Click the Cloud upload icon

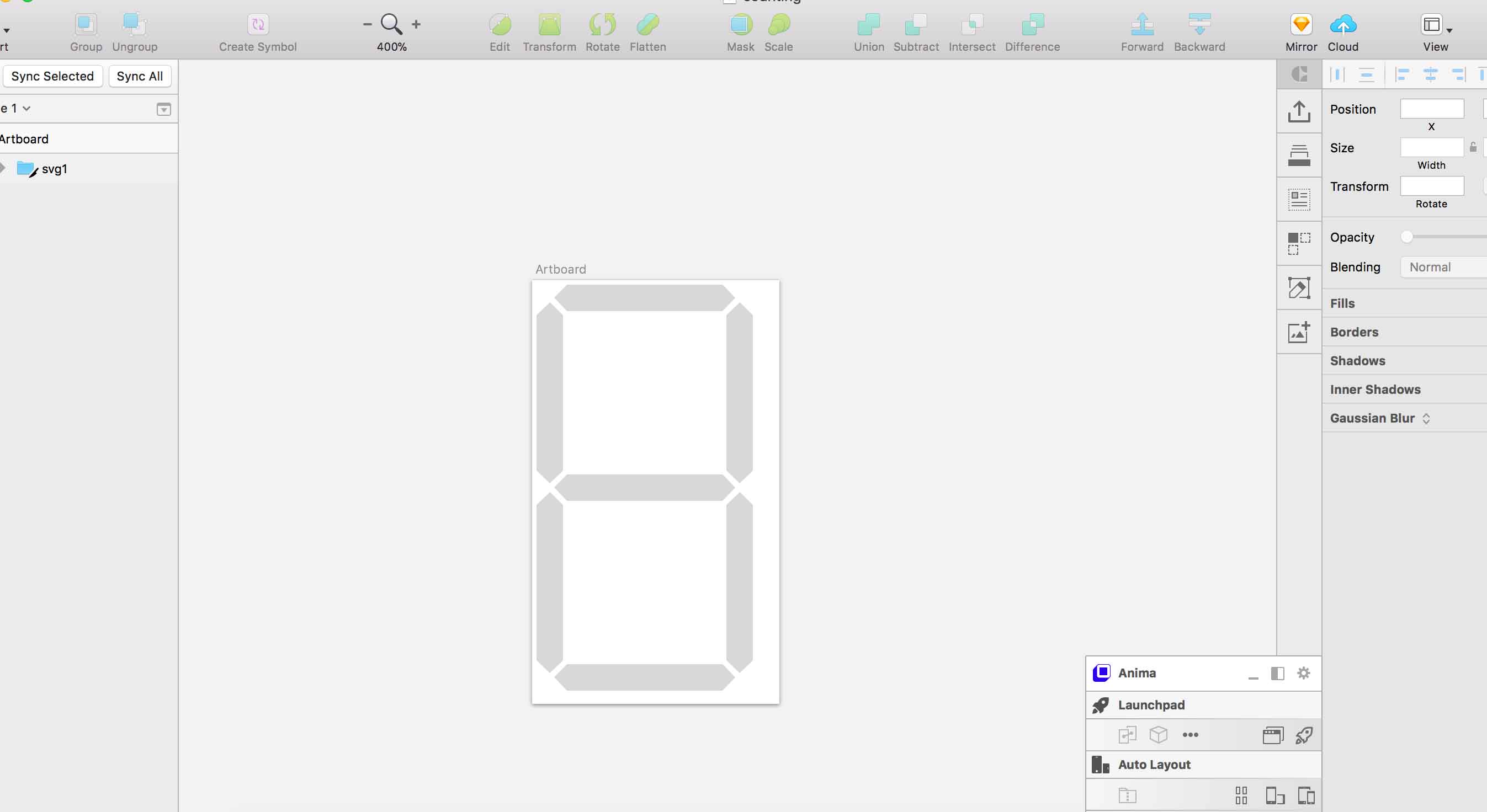pos(1343,25)
